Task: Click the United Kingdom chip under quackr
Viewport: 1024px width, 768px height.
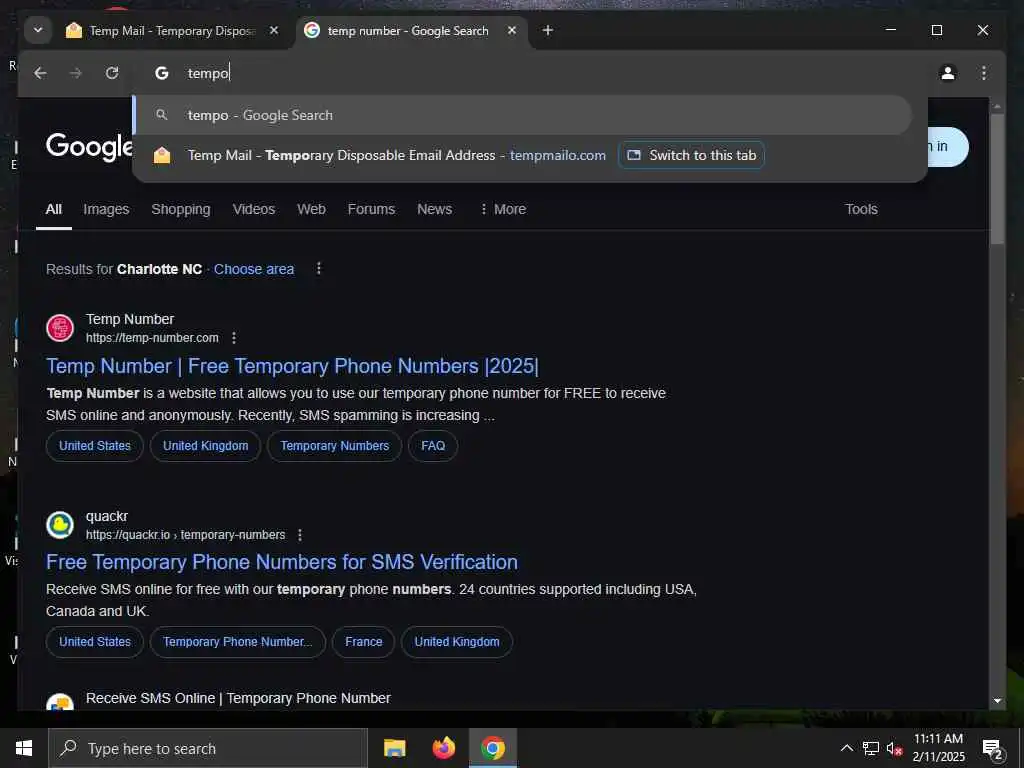Action: point(457,642)
